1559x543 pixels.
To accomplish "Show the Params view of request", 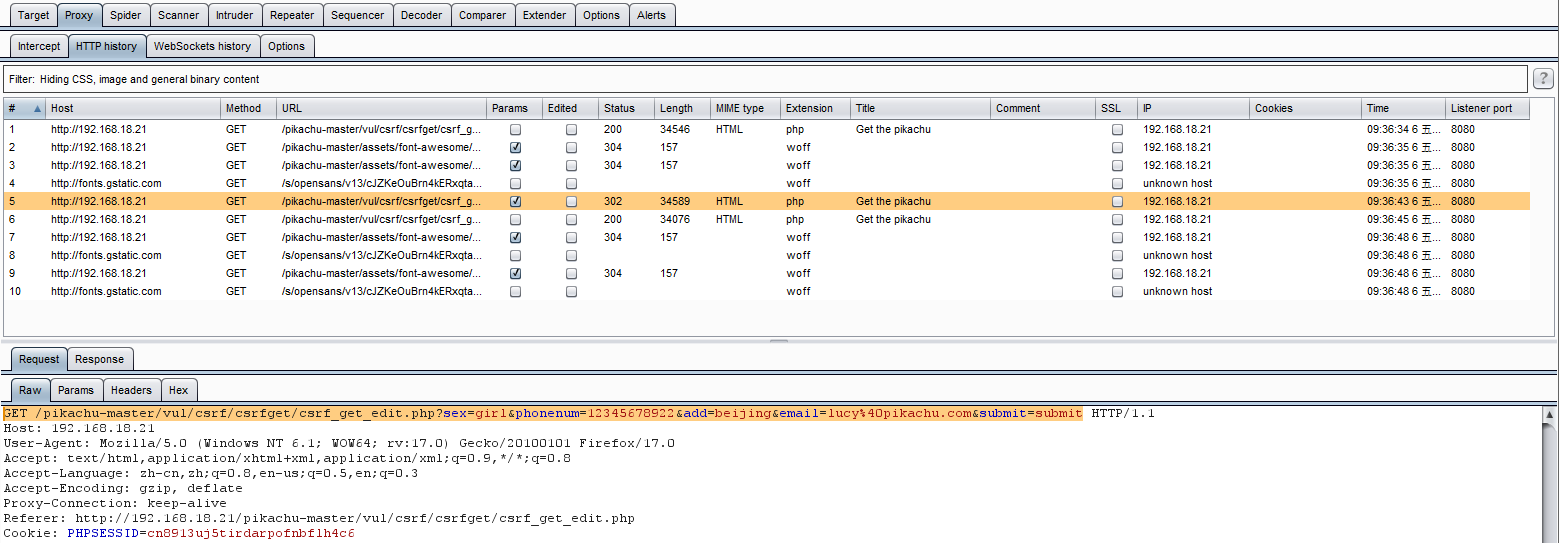I will [x=76, y=390].
